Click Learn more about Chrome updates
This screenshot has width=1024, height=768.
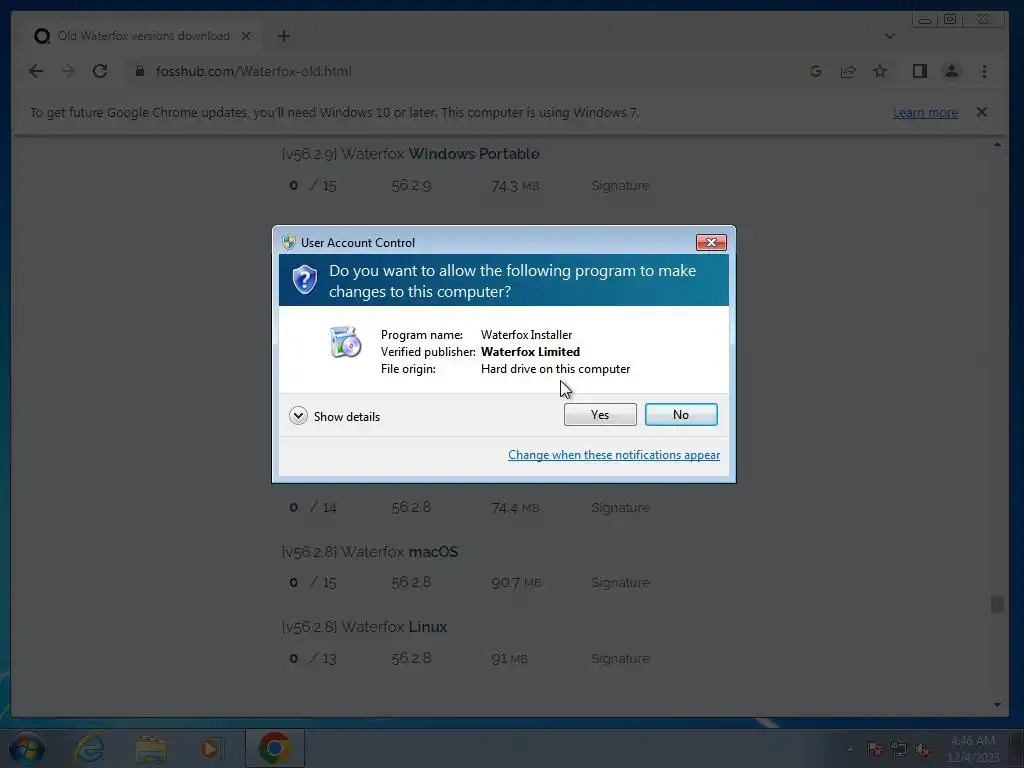(x=925, y=112)
